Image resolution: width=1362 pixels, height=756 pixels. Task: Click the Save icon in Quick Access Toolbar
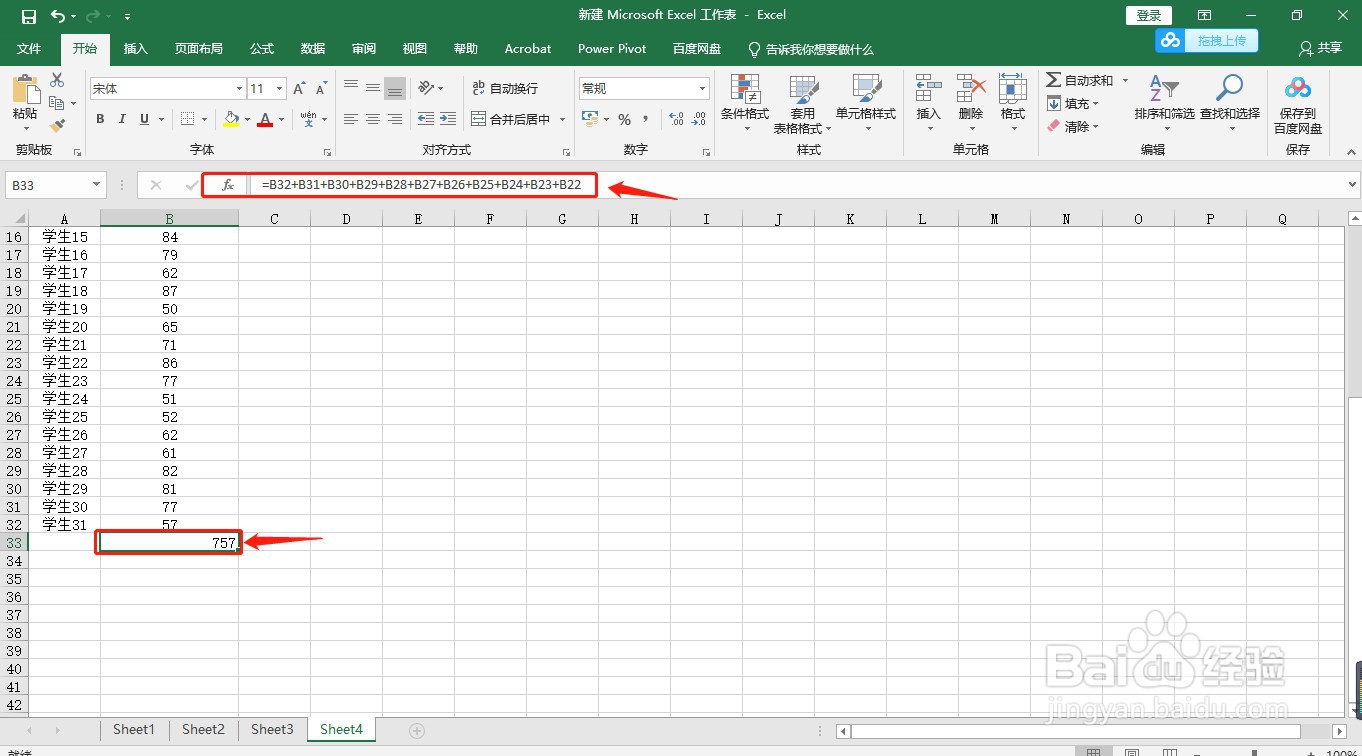point(28,16)
